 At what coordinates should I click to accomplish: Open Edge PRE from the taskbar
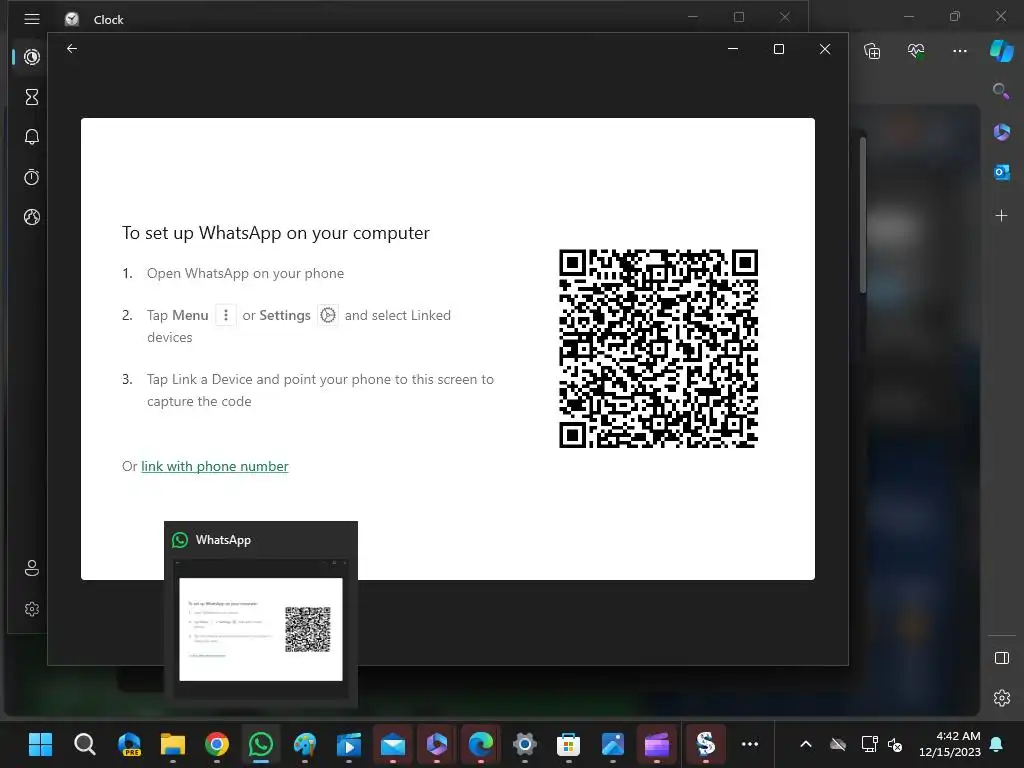129,744
